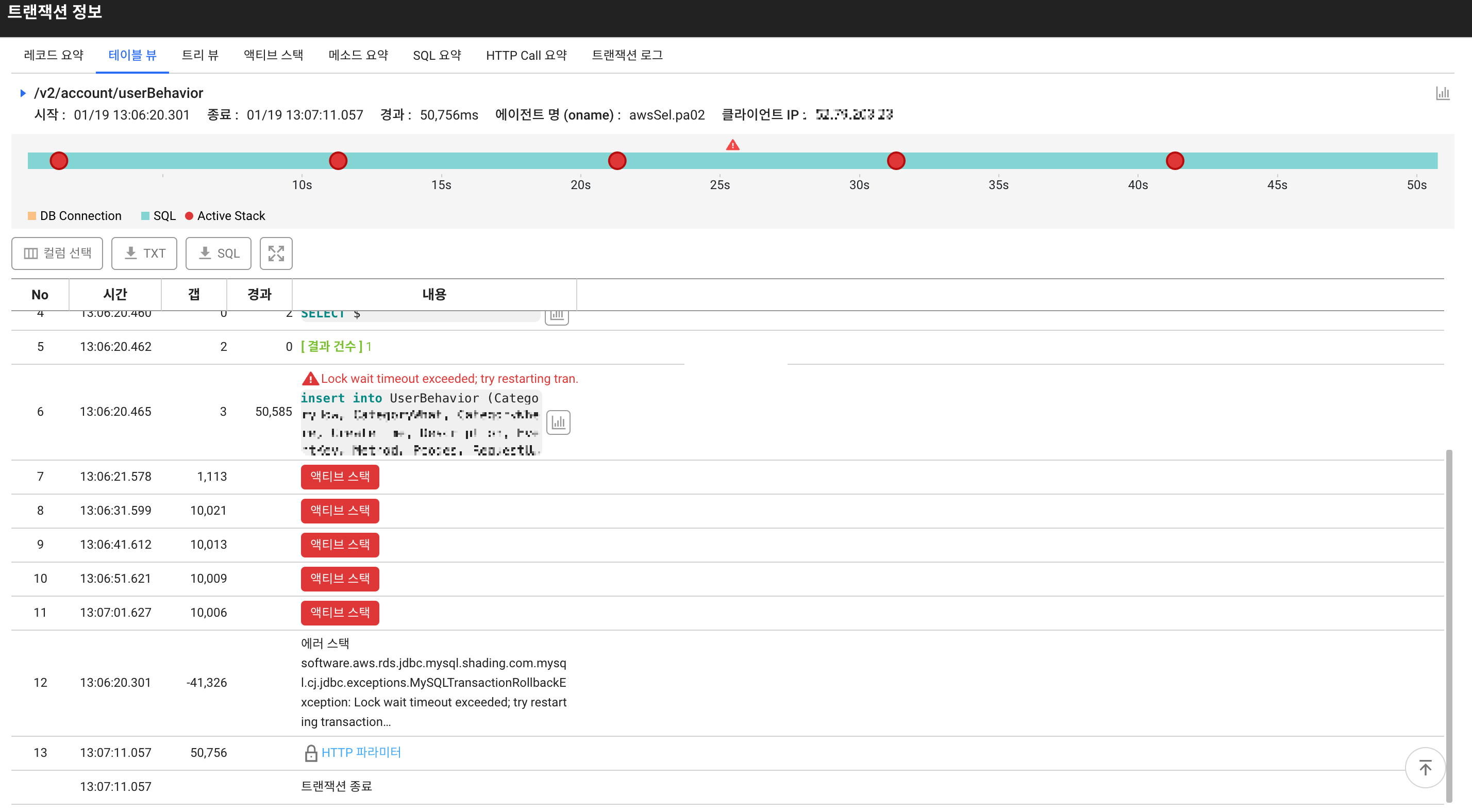The height and width of the screenshot is (812, 1472).
Task: Click the red warning triangle on timeline
Action: tap(732, 145)
